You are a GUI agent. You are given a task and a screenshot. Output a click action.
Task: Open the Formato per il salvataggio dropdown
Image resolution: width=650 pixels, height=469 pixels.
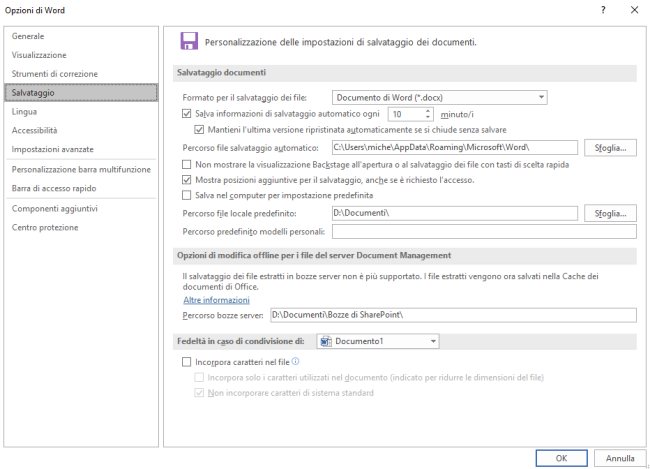[x=439, y=97]
